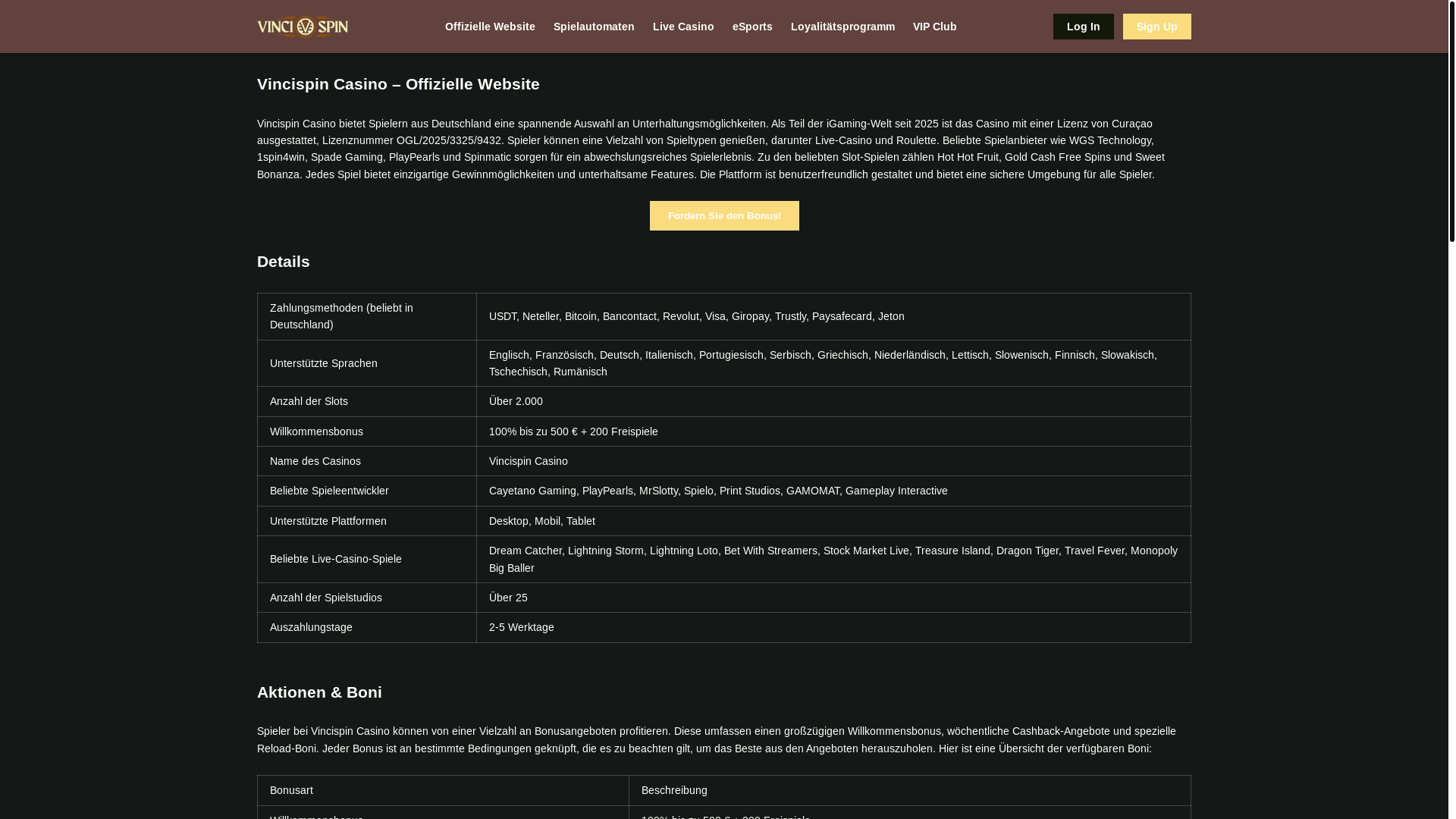Click the Aktionen & Boni heading
This screenshot has height=819, width=1456.
click(319, 692)
